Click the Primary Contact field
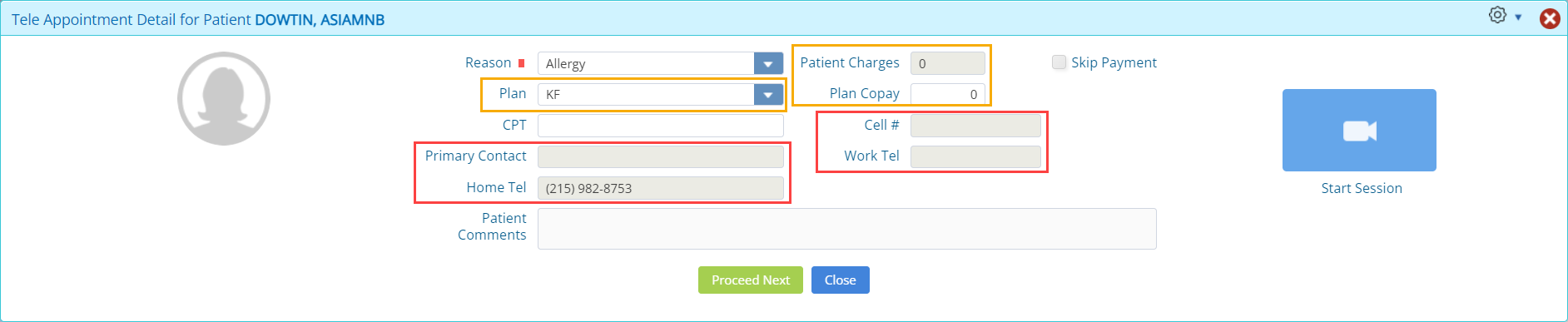The width and height of the screenshot is (1568, 322). point(661,156)
